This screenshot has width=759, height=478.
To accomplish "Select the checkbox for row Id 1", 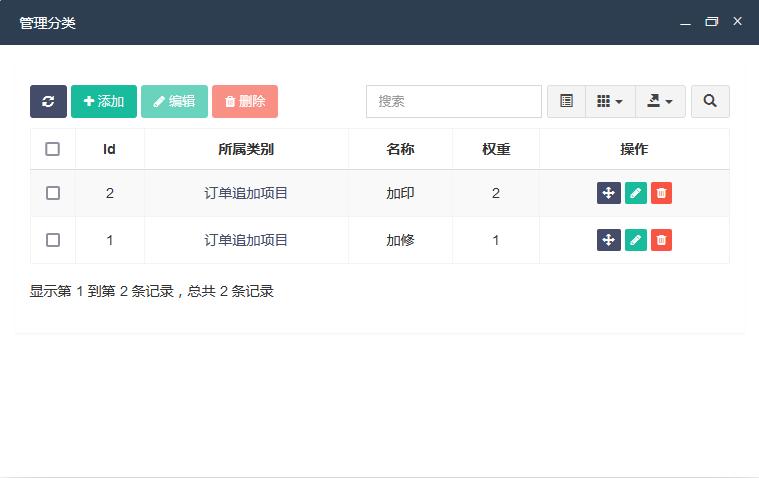I will coord(53,240).
